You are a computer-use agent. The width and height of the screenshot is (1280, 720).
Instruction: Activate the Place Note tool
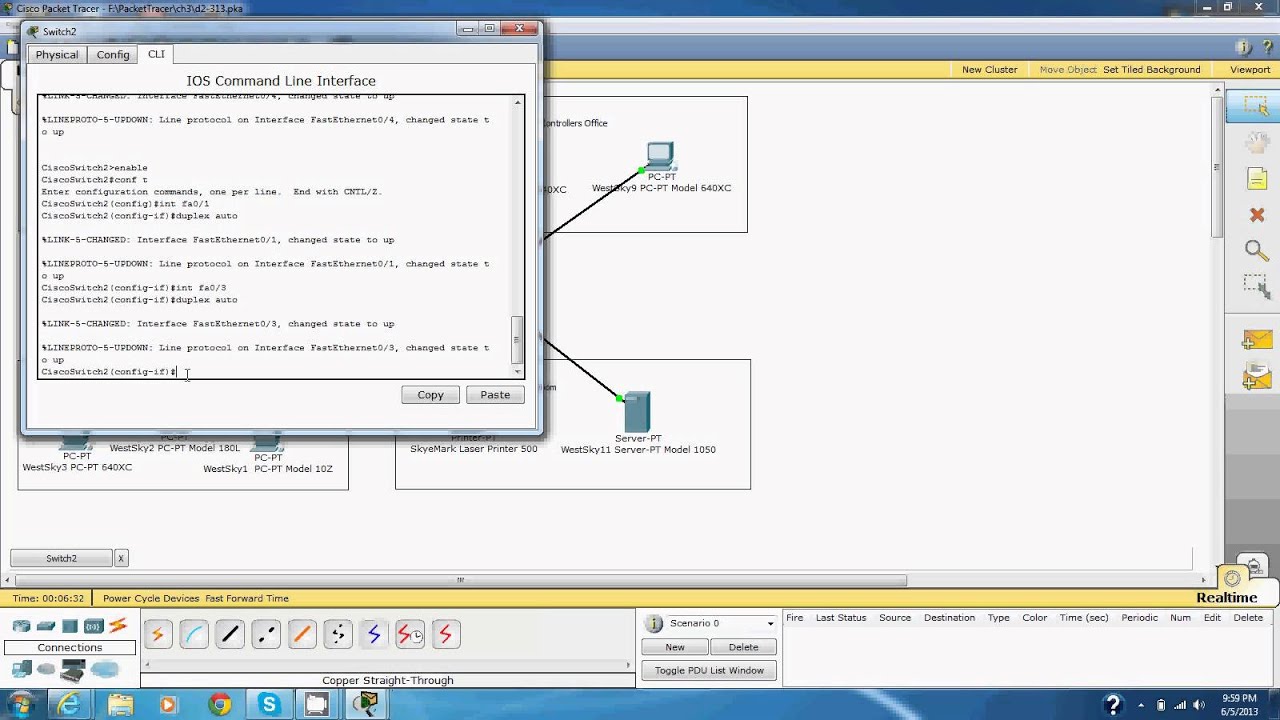(1256, 179)
